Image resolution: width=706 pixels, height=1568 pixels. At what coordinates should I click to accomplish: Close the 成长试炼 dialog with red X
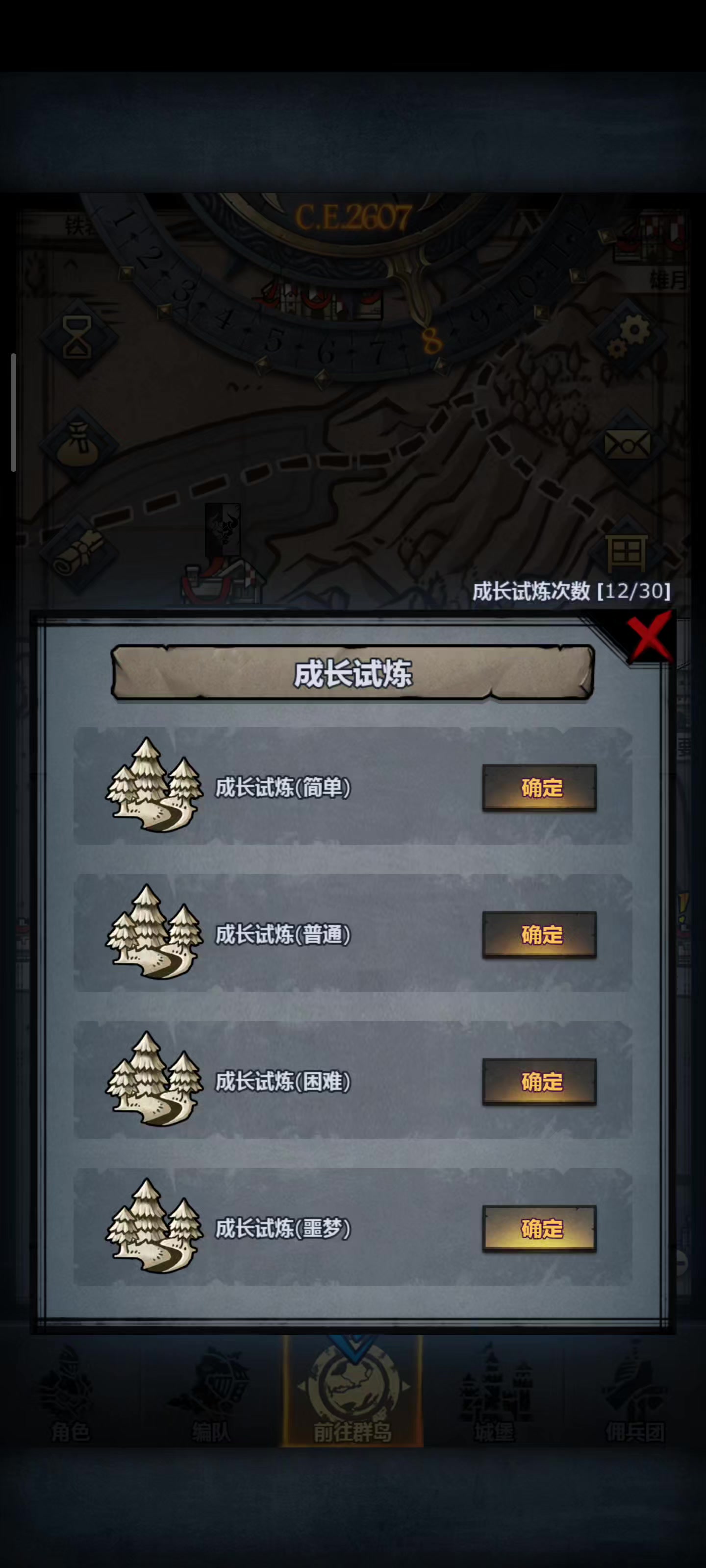tap(649, 638)
